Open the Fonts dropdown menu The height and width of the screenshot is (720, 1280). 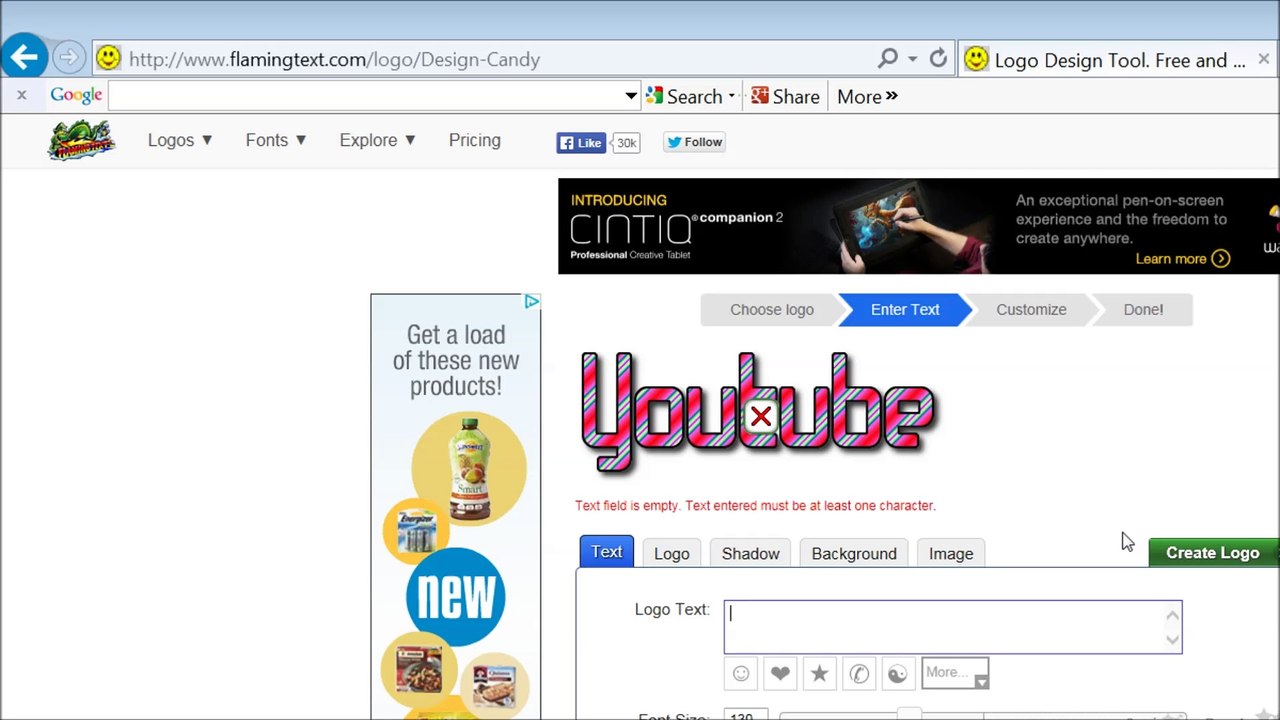click(276, 141)
